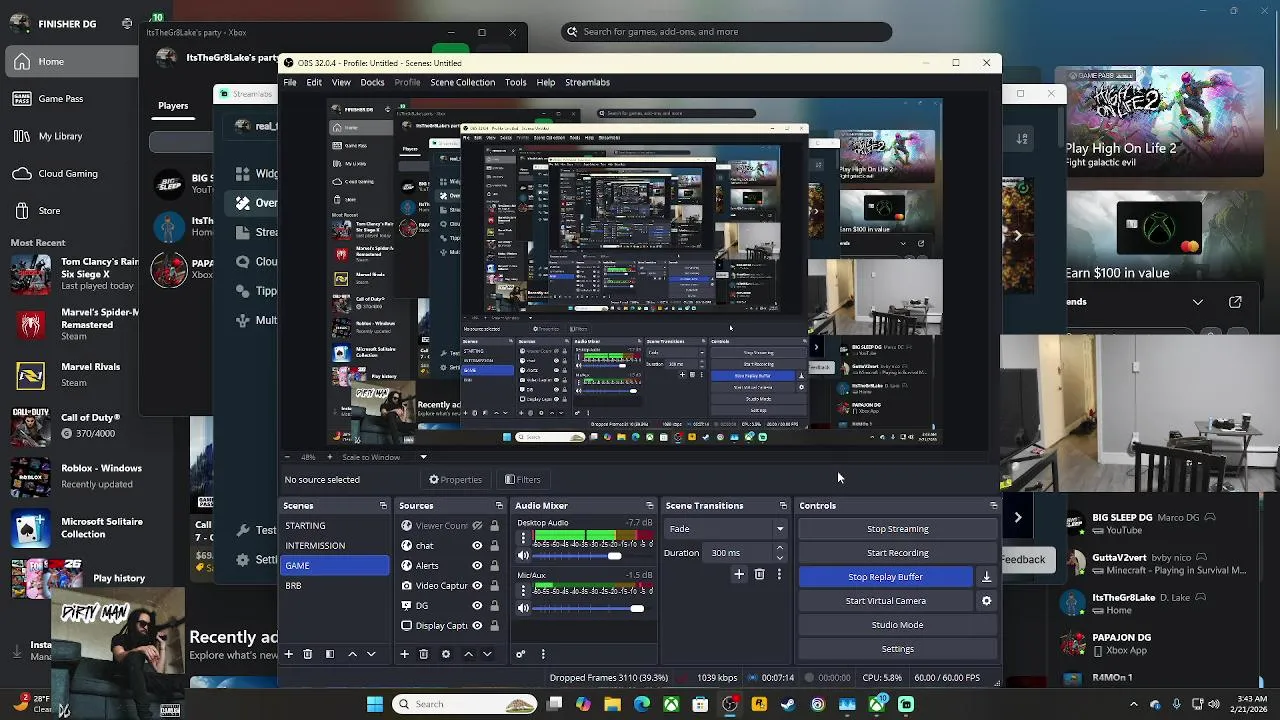
Task: Open the OBS View menu
Action: (x=341, y=83)
